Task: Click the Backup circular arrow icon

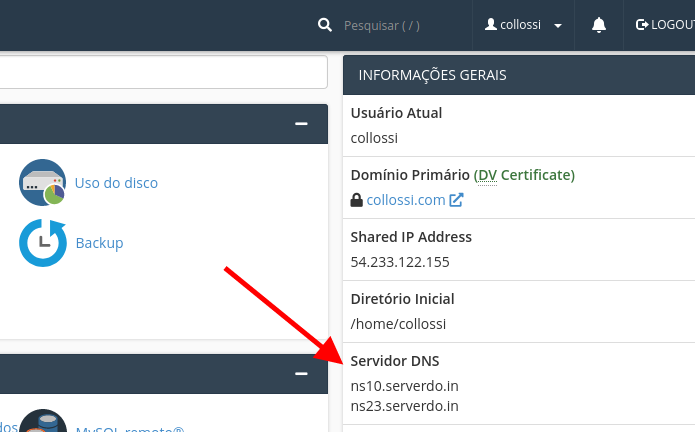Action: 42,243
